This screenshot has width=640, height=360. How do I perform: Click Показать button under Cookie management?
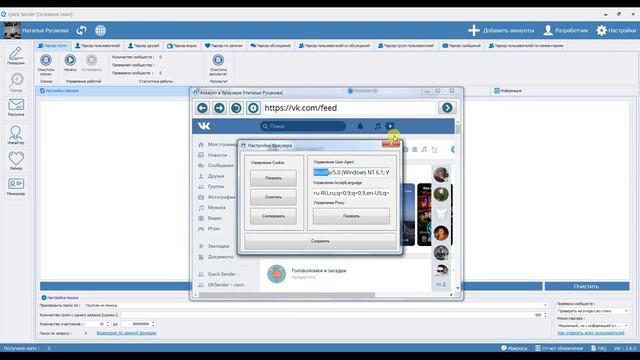[x=273, y=178]
